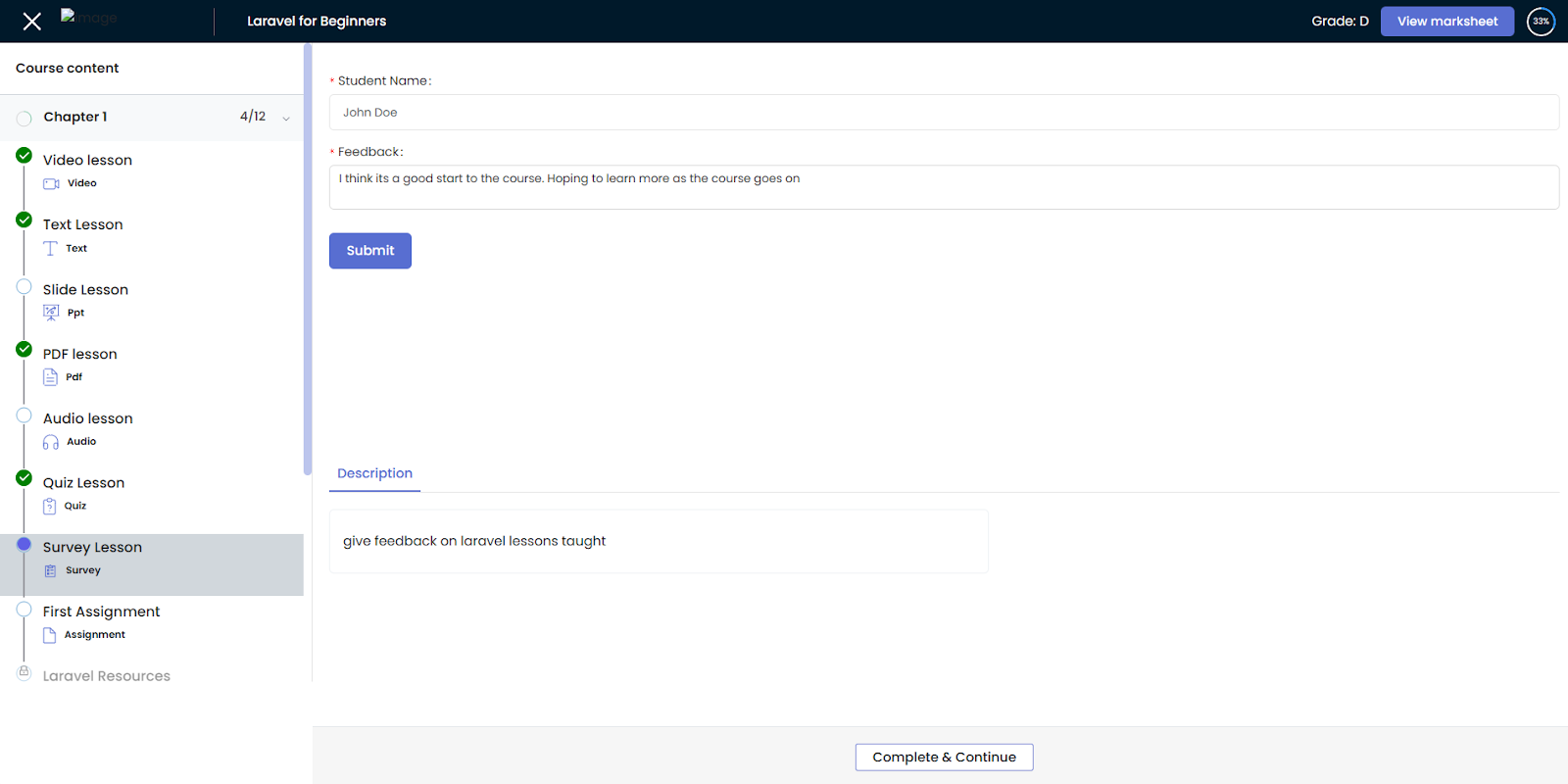Mark the First Assignment status circle
Screen dimensions: 1568x784
pyautogui.click(x=24, y=609)
